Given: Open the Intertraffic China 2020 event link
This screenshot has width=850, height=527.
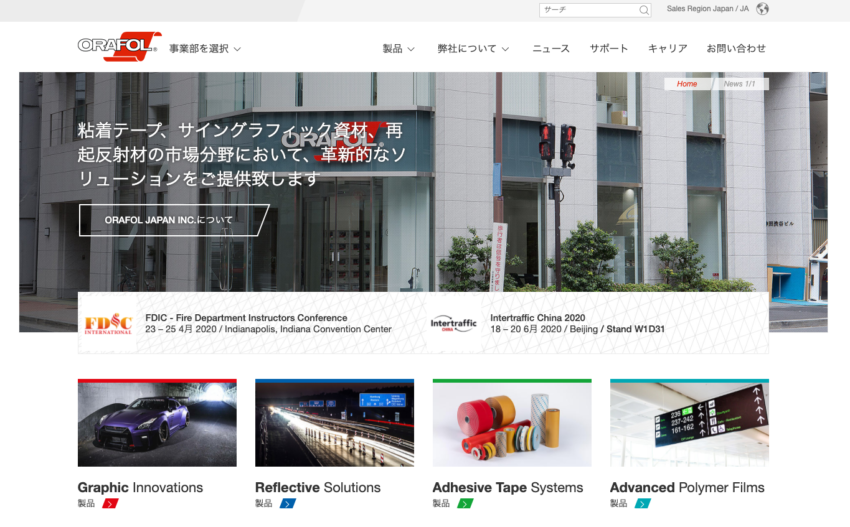Looking at the screenshot, I should [x=538, y=318].
